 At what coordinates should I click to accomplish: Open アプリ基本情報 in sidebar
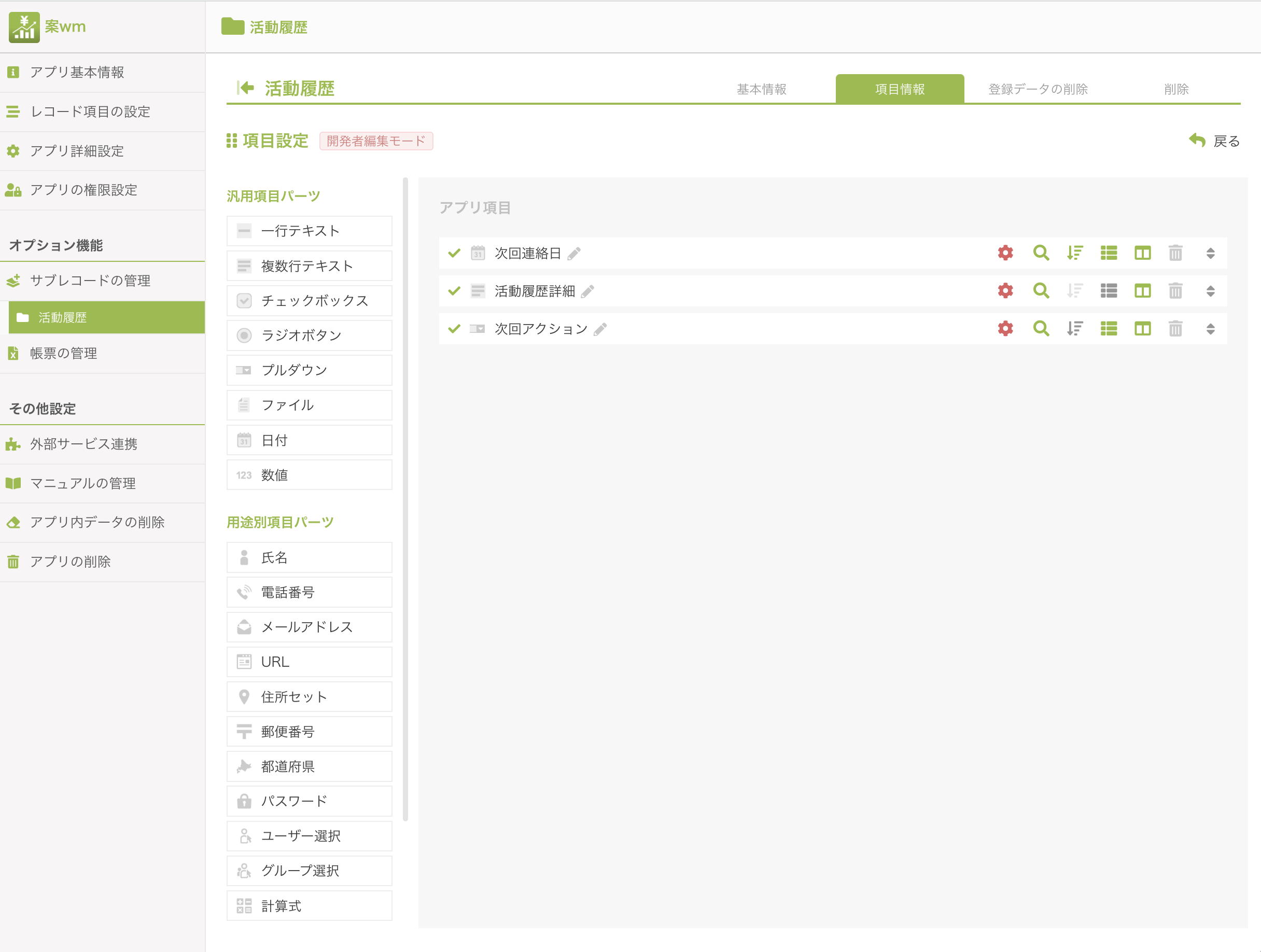coord(103,73)
